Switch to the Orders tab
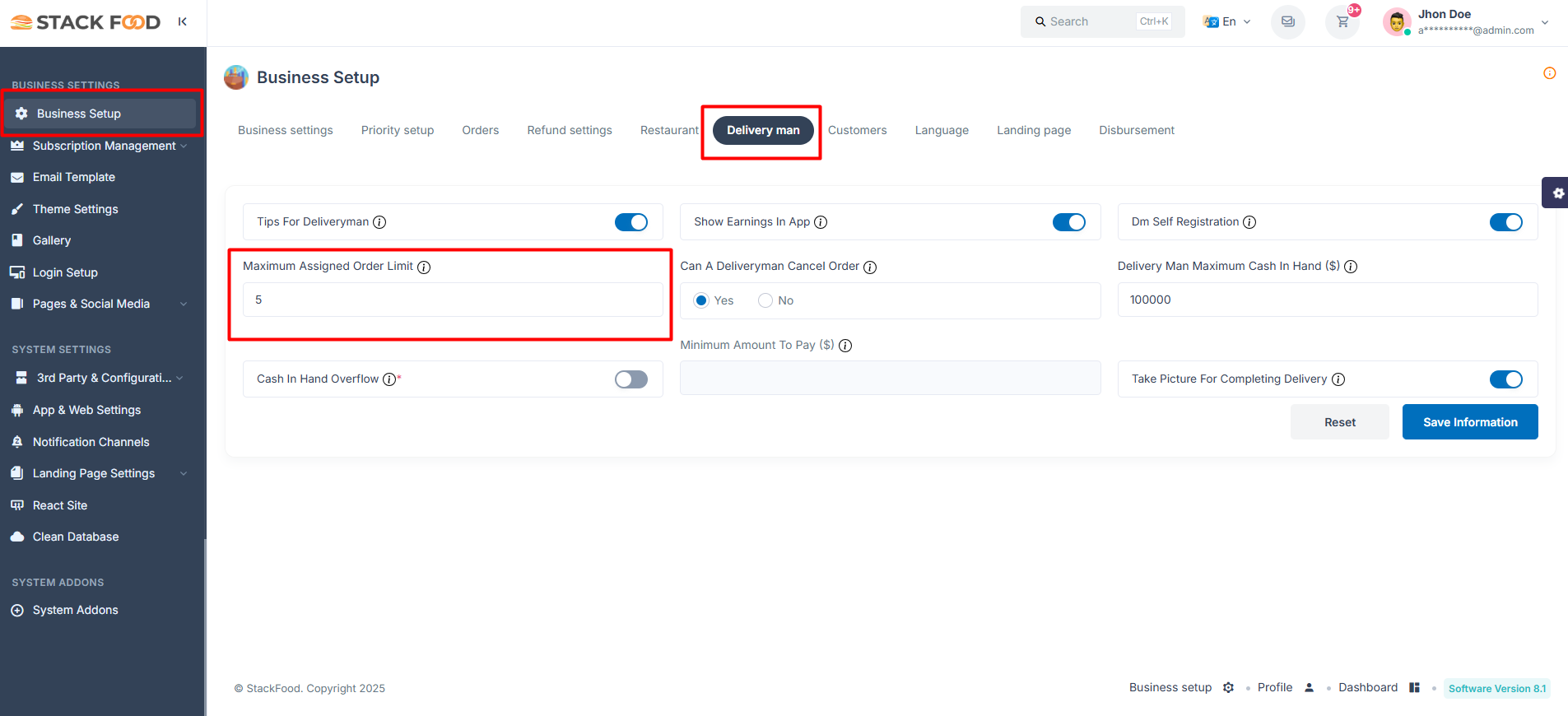Image resolution: width=1568 pixels, height=716 pixels. pyautogui.click(x=481, y=130)
